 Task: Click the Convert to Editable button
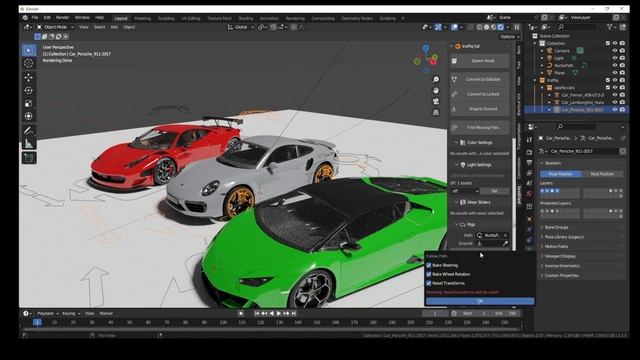pyautogui.click(x=480, y=80)
